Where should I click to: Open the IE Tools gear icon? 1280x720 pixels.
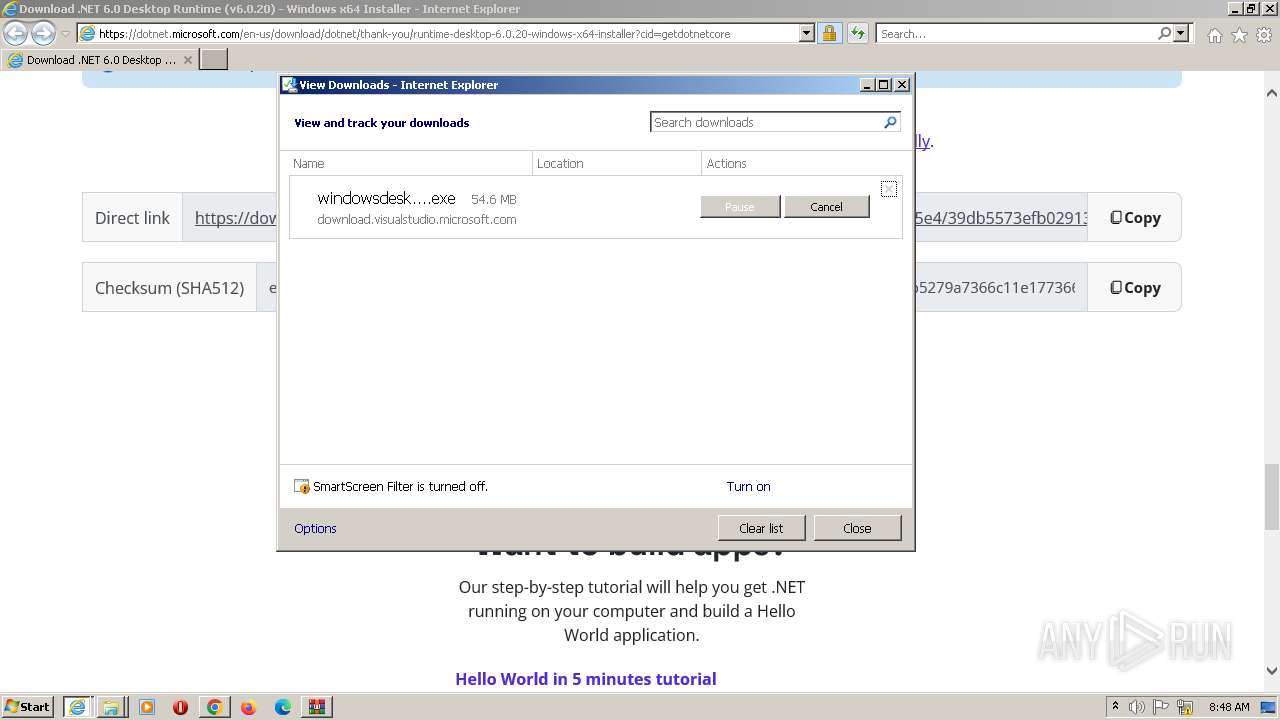coord(1264,35)
